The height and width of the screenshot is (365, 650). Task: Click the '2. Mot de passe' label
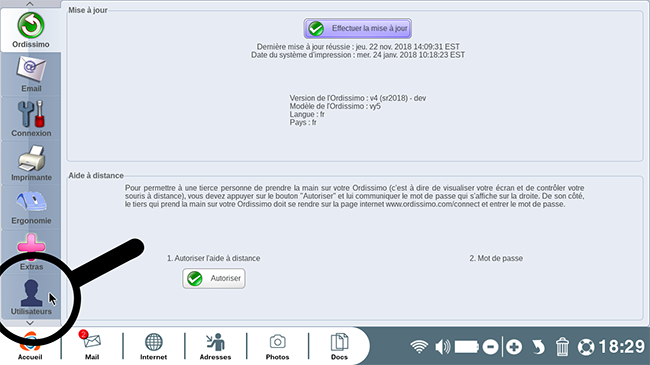tap(496, 258)
